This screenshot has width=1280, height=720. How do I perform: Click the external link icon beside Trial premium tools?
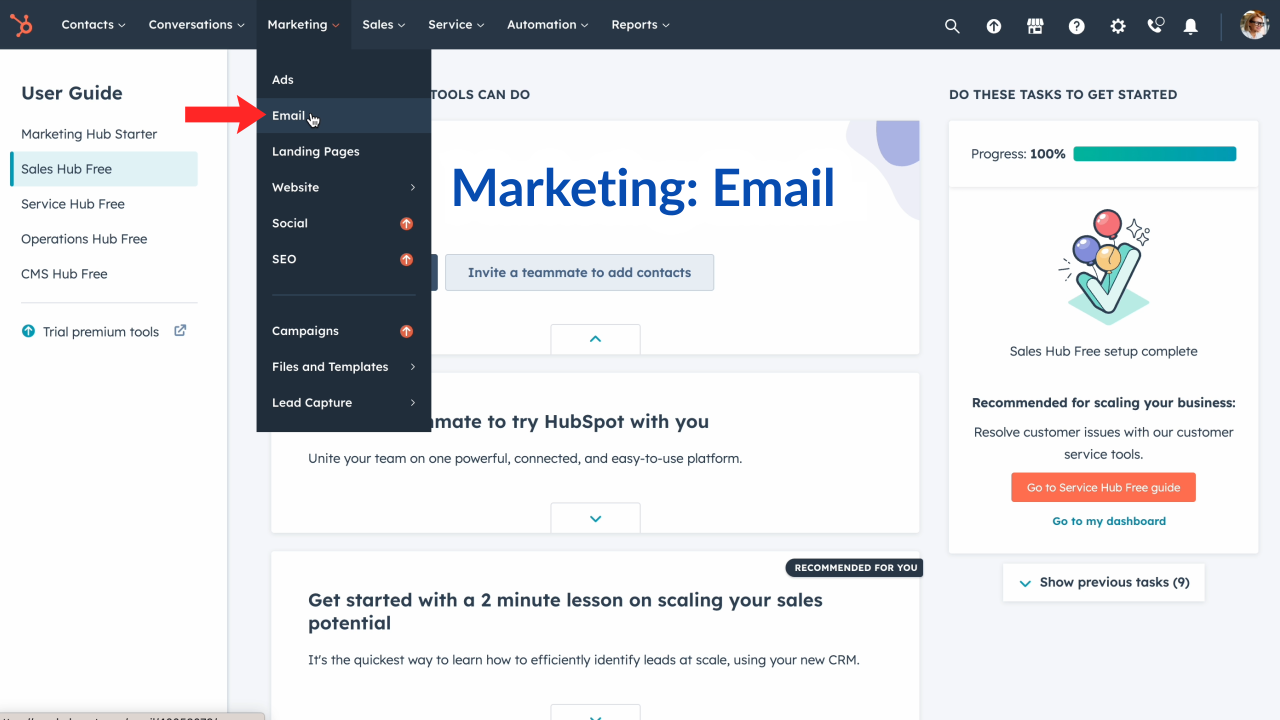(x=180, y=331)
